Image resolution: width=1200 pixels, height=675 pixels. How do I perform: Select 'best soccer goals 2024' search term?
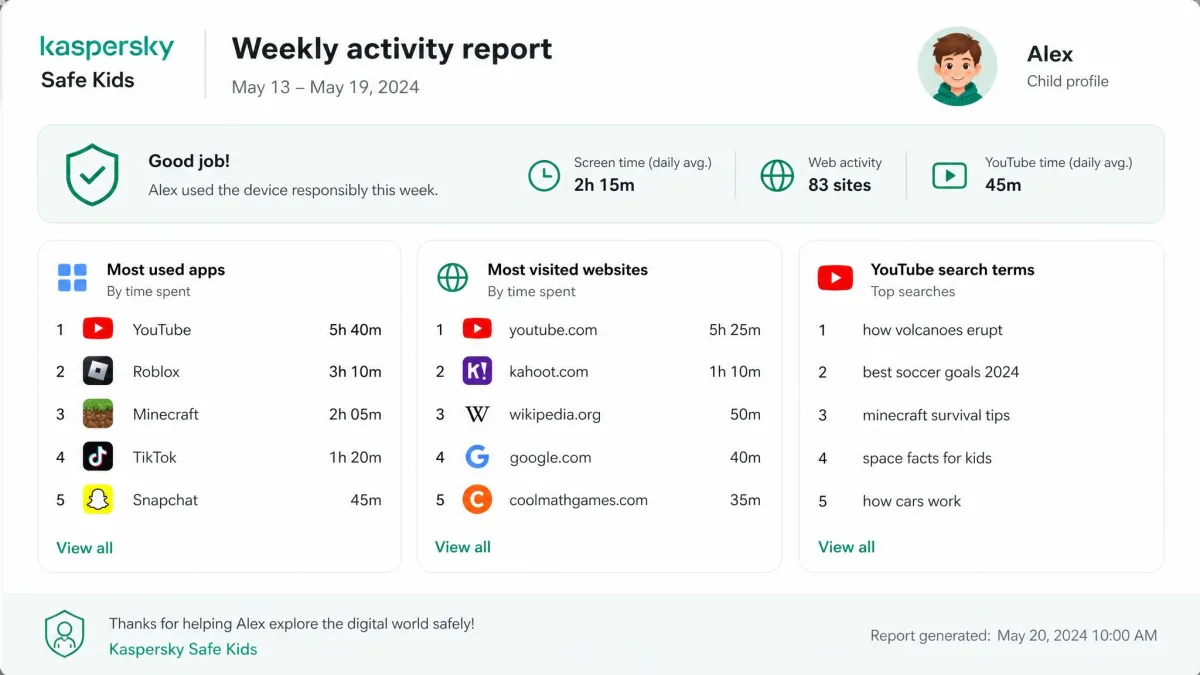click(x=941, y=372)
